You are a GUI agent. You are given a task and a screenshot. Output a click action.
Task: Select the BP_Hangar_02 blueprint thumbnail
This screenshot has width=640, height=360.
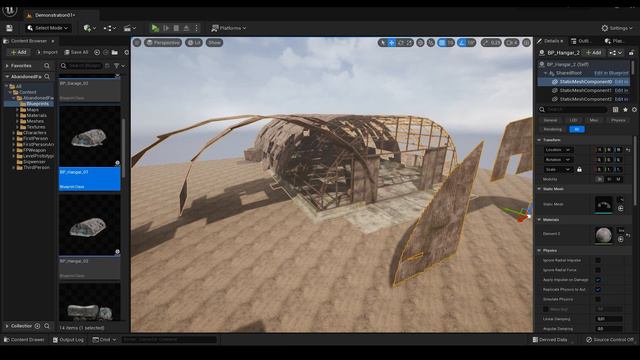89,225
